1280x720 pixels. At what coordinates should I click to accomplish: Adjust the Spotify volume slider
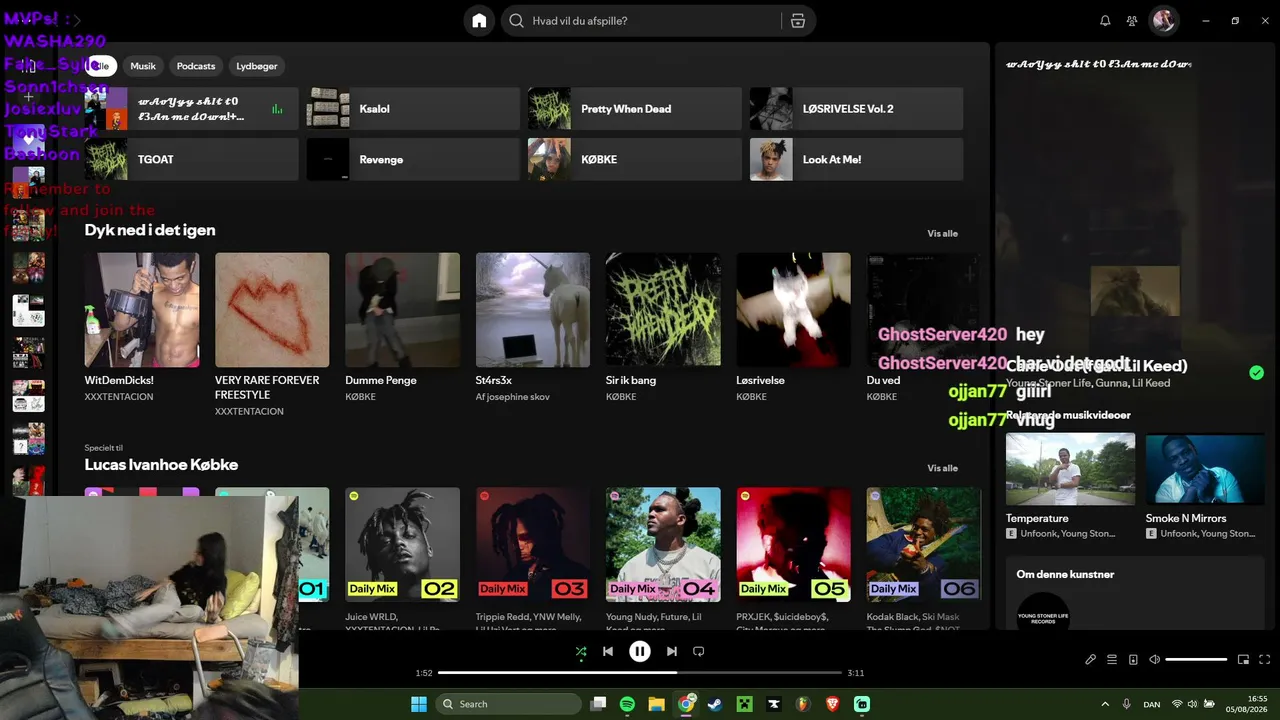pos(1196,660)
